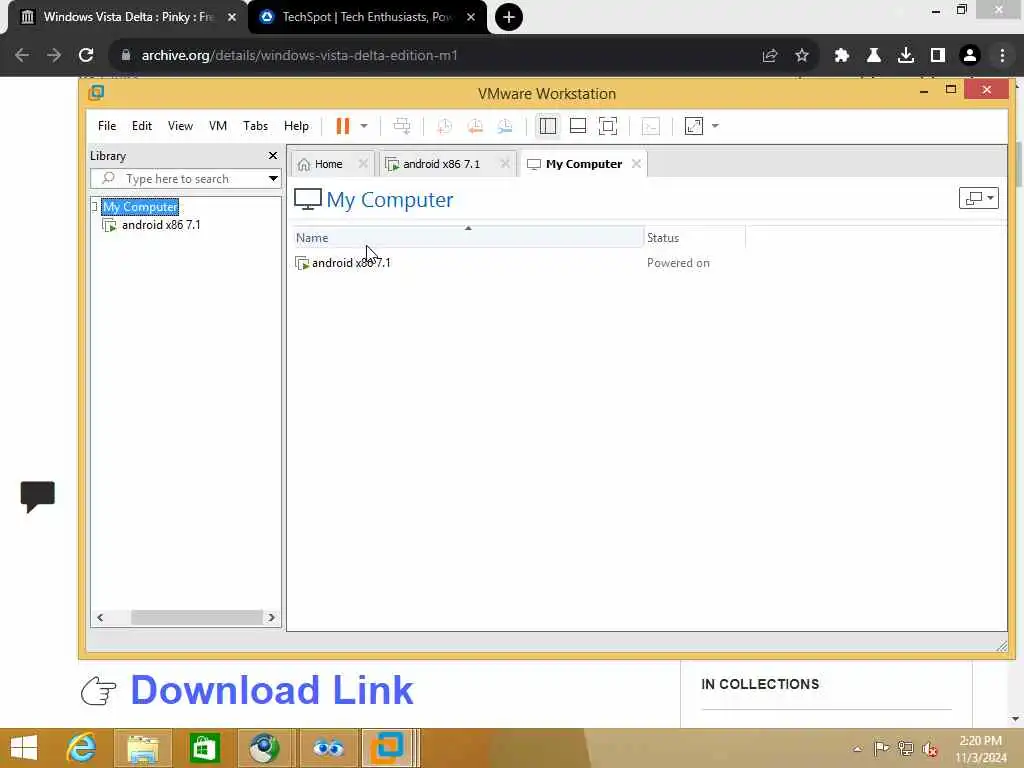Launch Internet Explorer from the taskbar
1024x768 pixels.
tap(81, 748)
